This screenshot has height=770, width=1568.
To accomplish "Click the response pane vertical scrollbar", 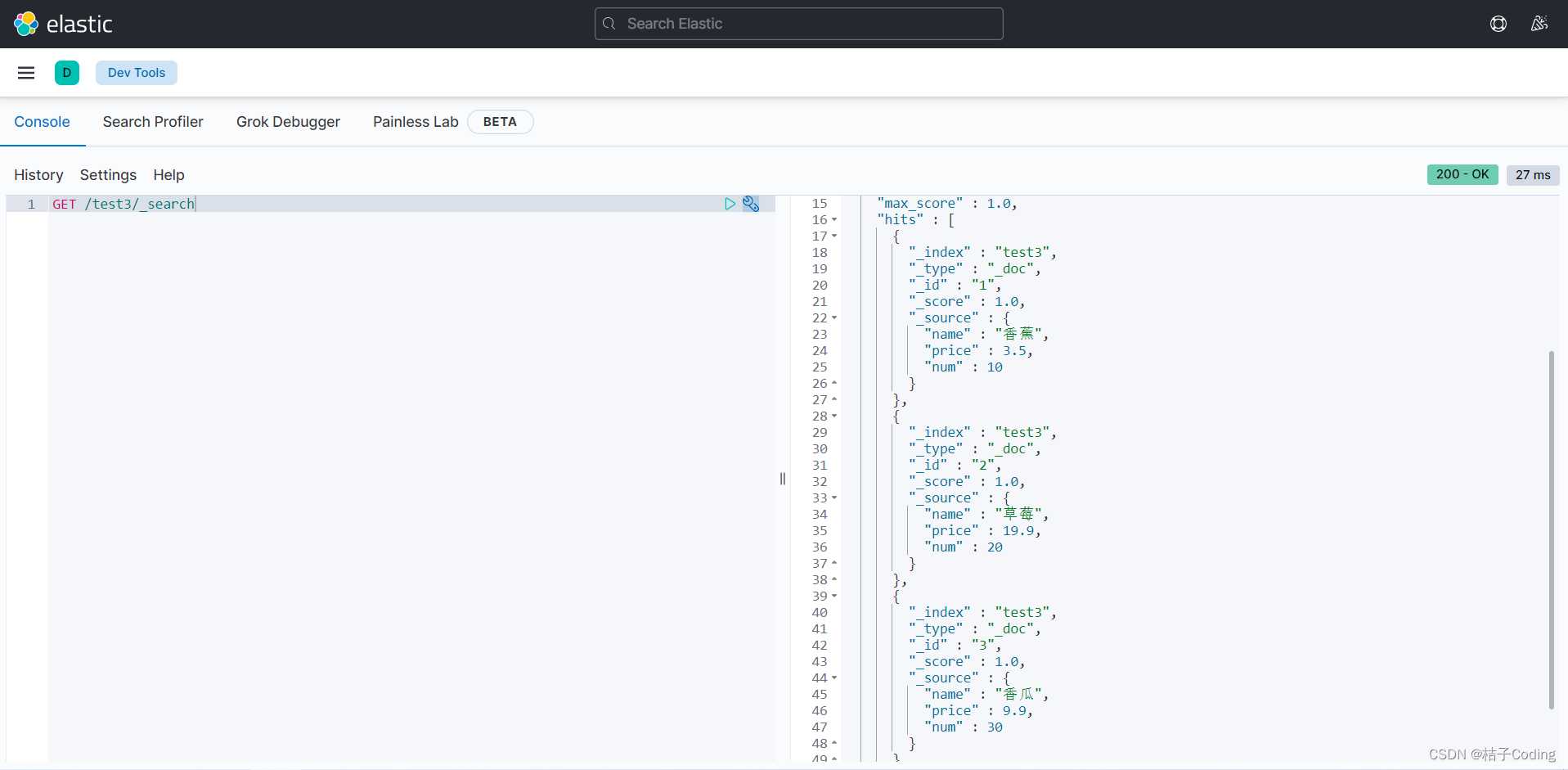I will point(1551,530).
